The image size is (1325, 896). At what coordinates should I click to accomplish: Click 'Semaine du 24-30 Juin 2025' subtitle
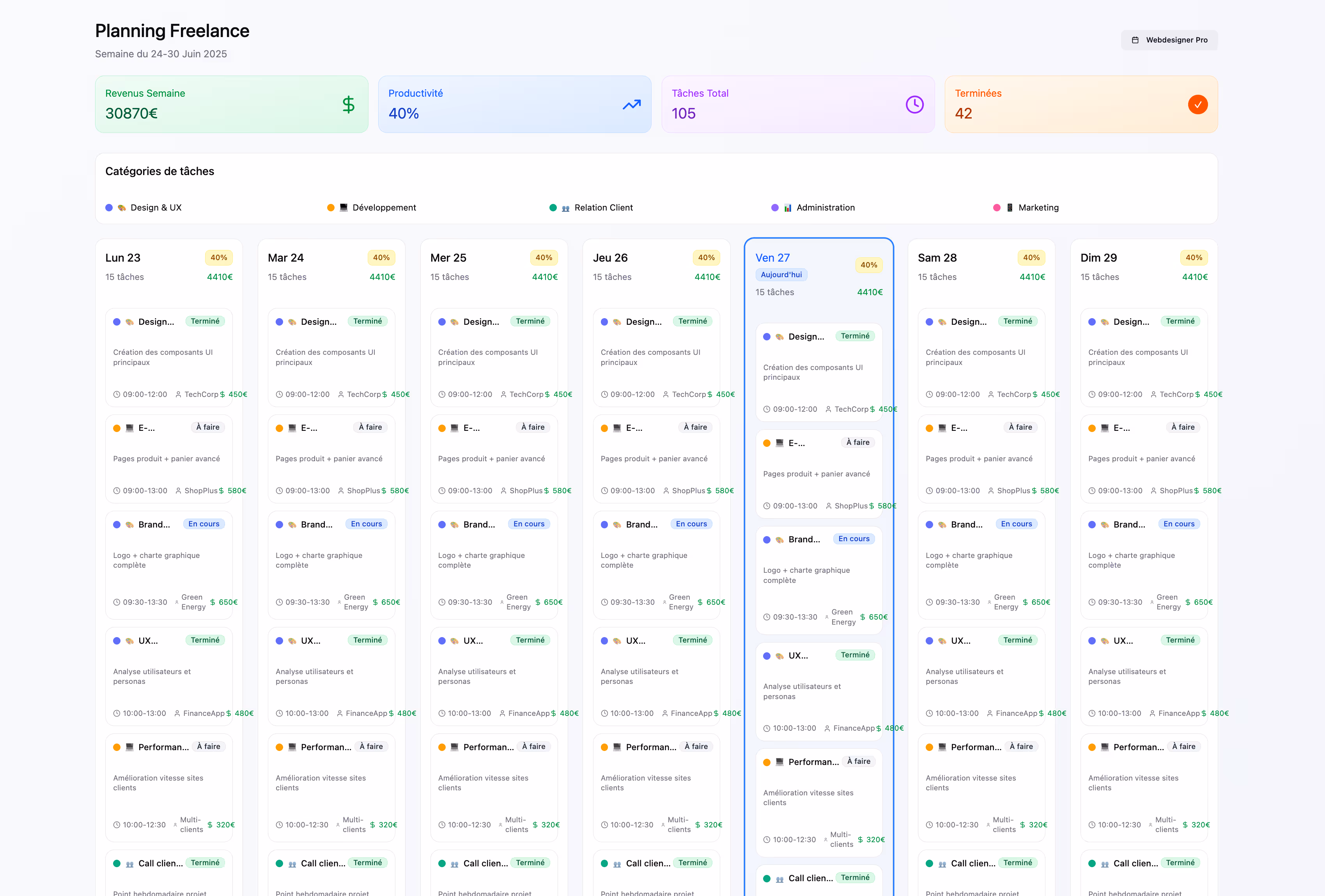point(161,54)
